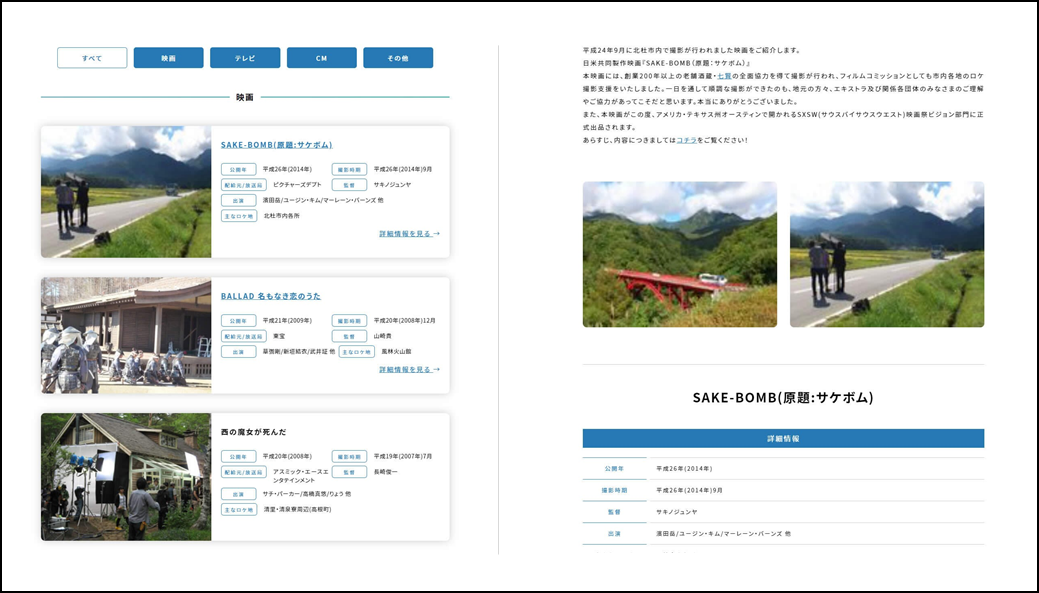The image size is (1039, 593).
Task: Click 平成26年(2014年) value in detail table
Action: click(x=684, y=468)
